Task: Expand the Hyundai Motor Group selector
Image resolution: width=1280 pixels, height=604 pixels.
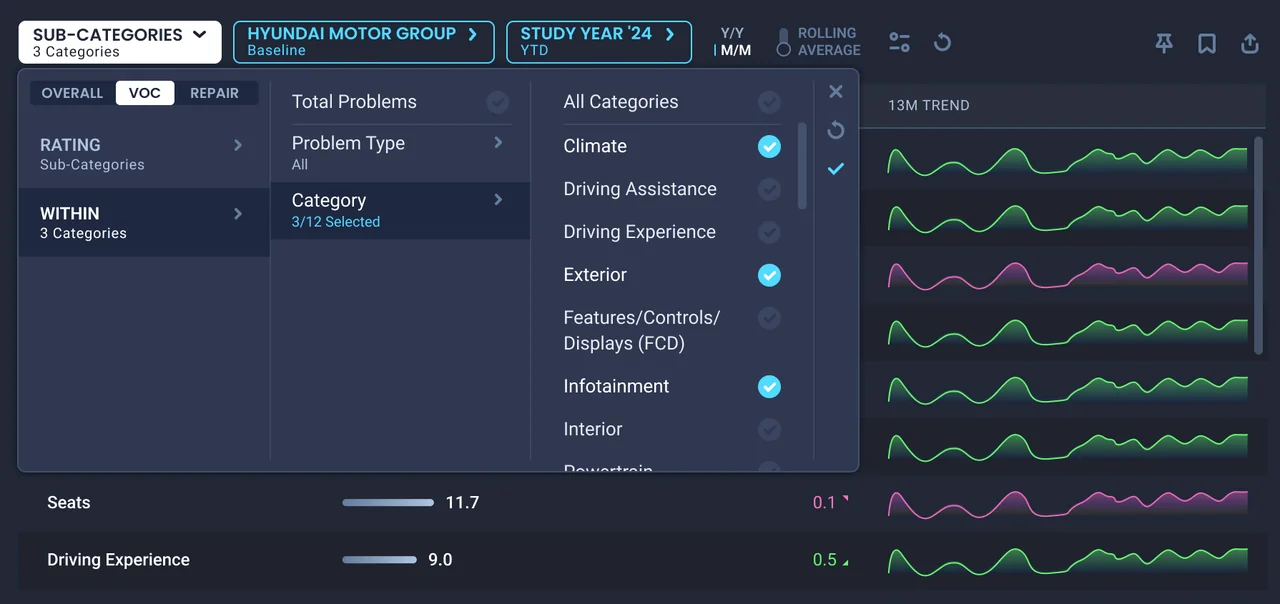Action: 364,42
